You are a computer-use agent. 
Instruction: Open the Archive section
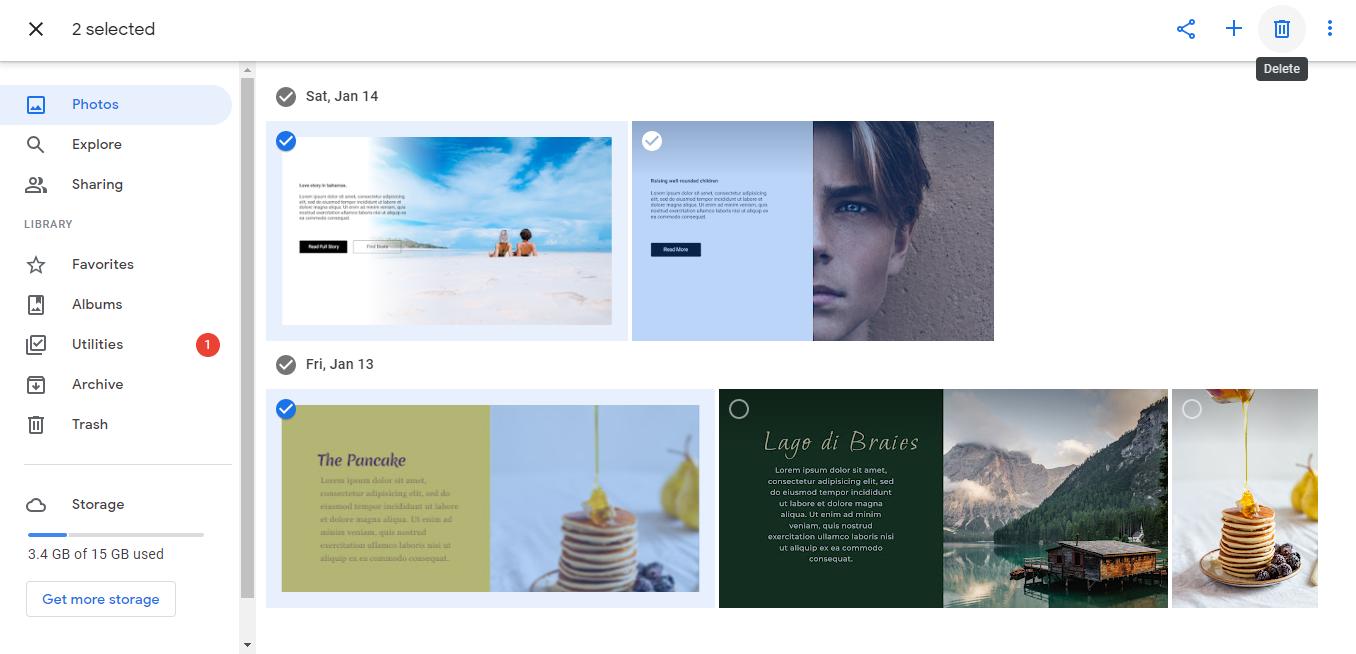[x=97, y=385]
